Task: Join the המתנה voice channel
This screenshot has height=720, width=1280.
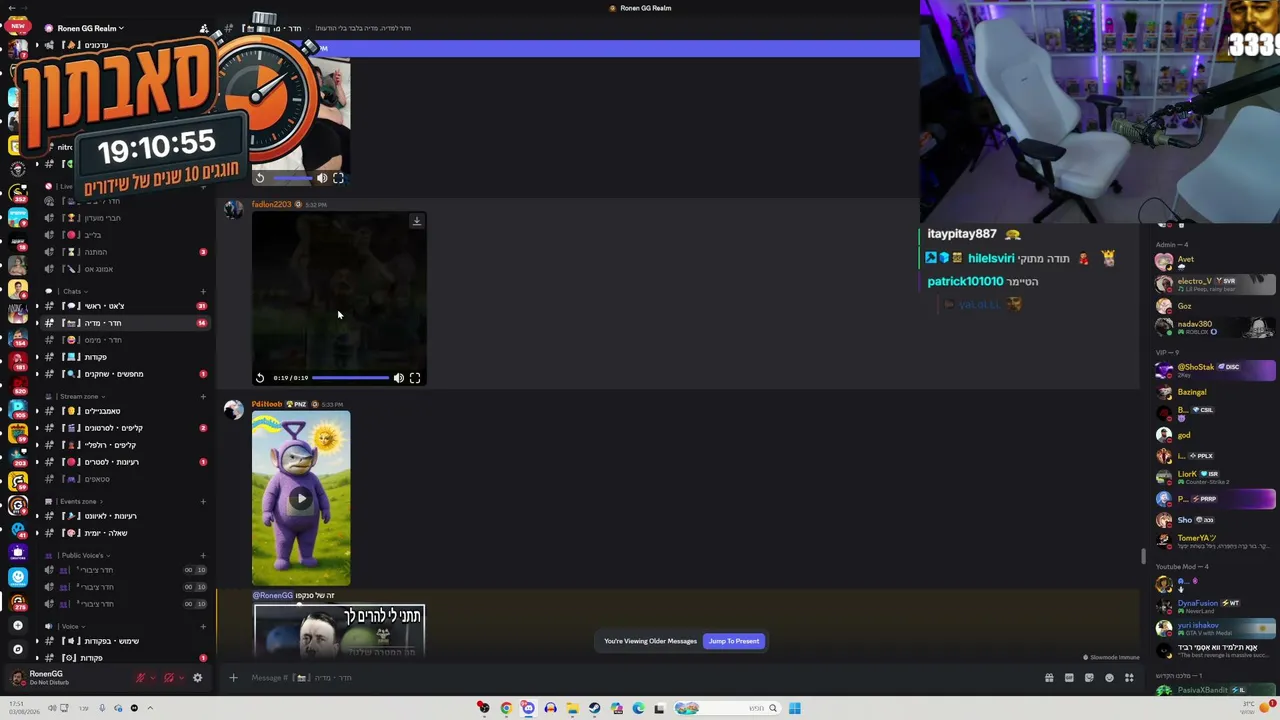Action: pos(126,252)
